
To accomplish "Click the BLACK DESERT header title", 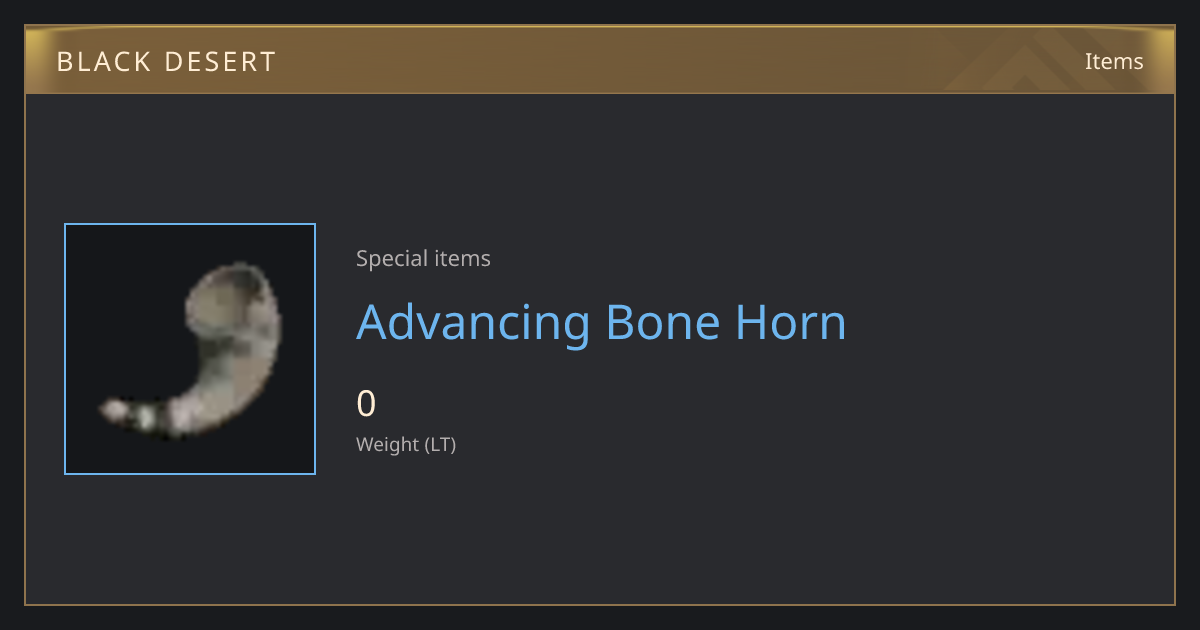I will [x=166, y=62].
